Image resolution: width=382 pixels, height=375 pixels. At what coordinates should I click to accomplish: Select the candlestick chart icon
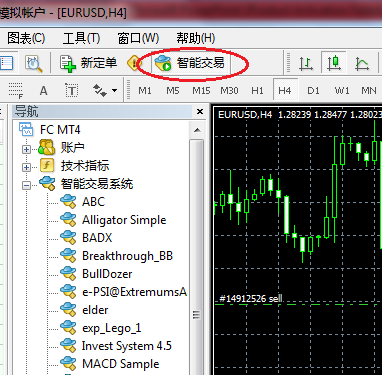tap(334, 63)
